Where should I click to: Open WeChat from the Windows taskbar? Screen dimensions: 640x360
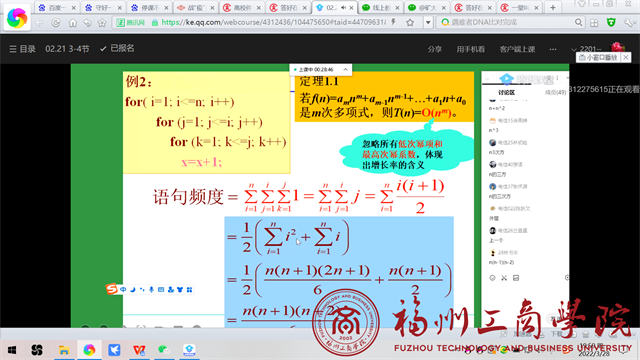(164, 350)
